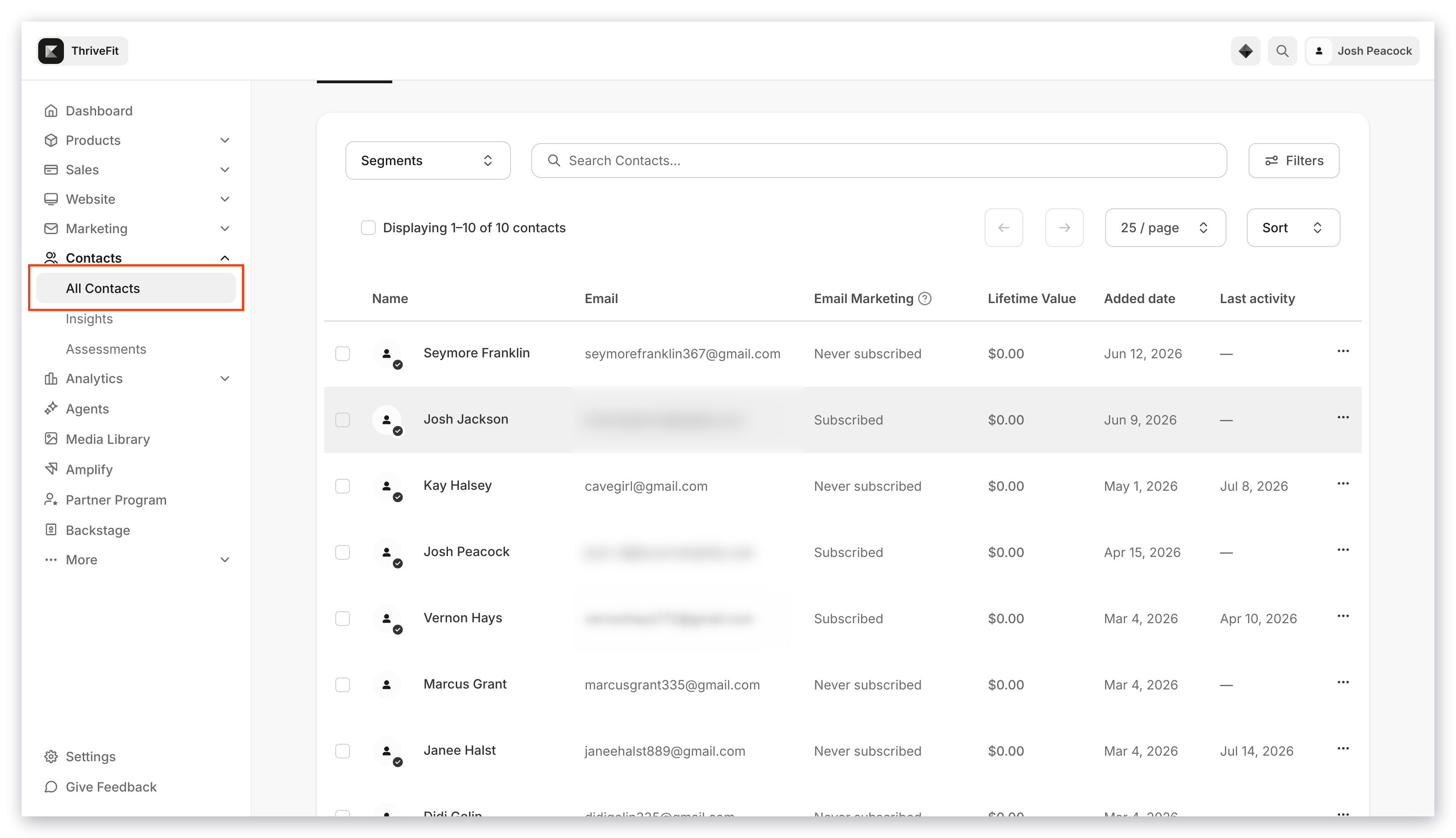Viewport: 1456px width, 838px height.
Task: Toggle the select-all contacts checkbox
Action: (368, 227)
